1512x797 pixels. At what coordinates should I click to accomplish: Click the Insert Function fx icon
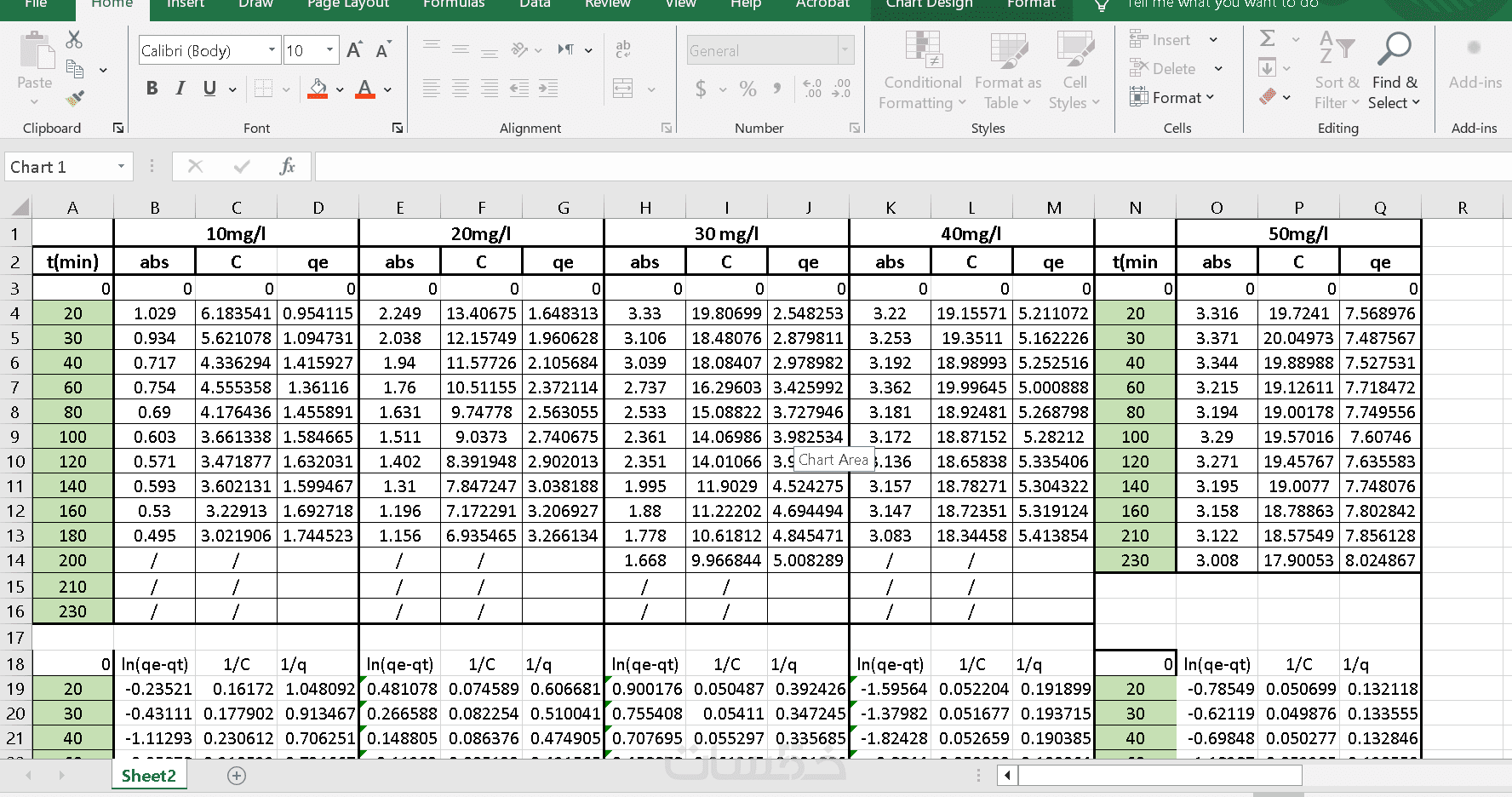point(287,166)
